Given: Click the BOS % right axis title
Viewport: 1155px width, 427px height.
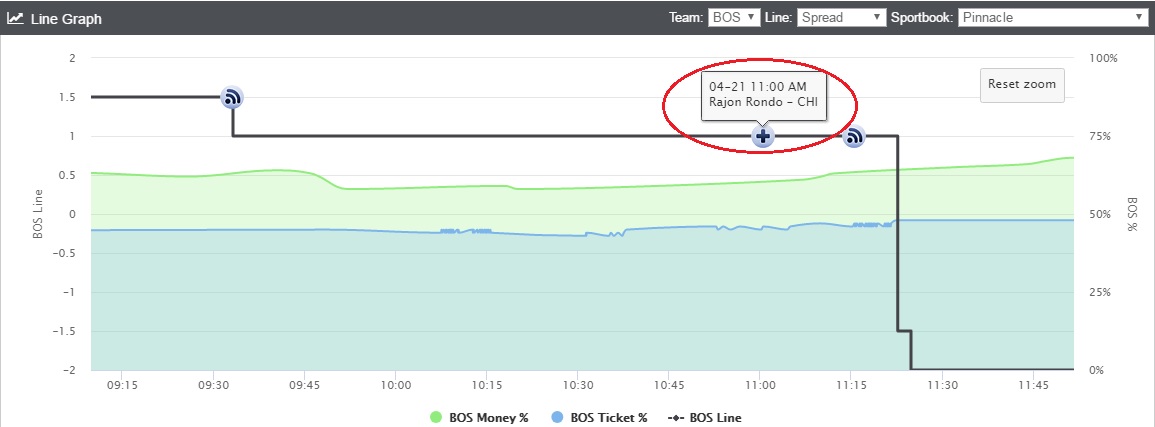Looking at the screenshot, I should tap(1131, 214).
